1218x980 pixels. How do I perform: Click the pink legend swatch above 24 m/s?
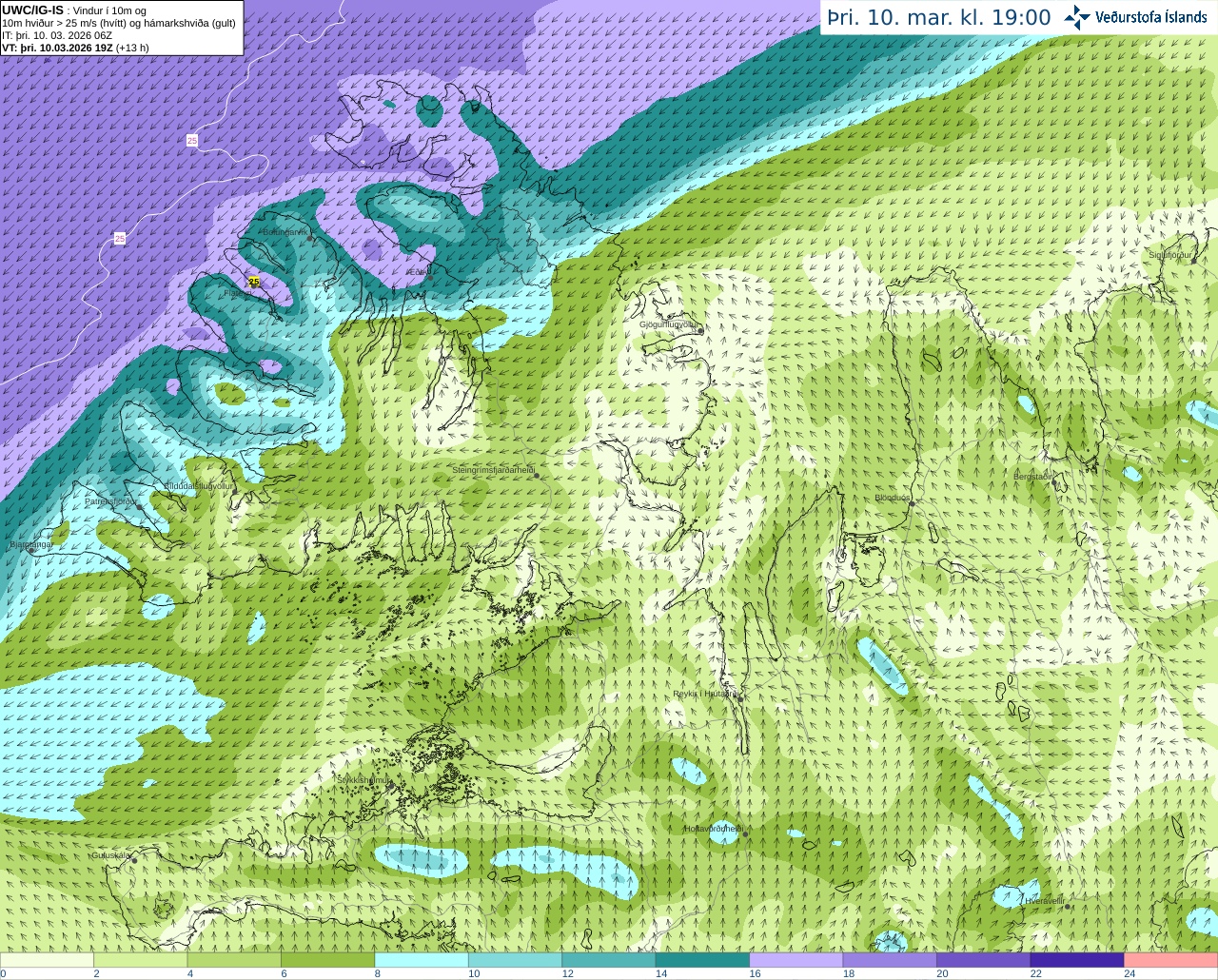point(1171,960)
